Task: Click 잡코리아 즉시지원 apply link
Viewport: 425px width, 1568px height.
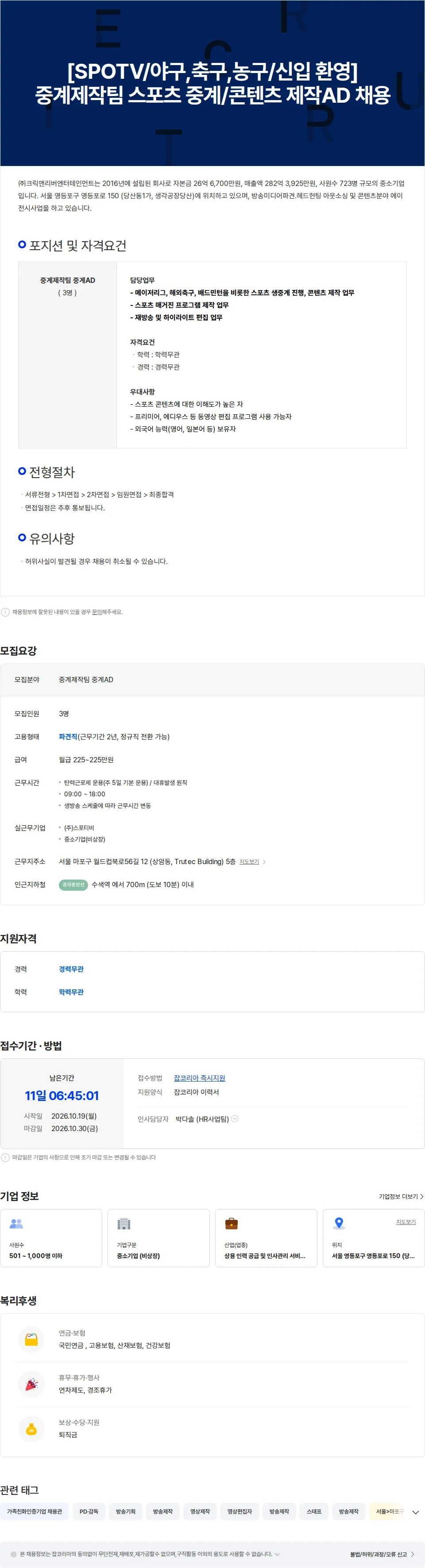Action: 199,1078
